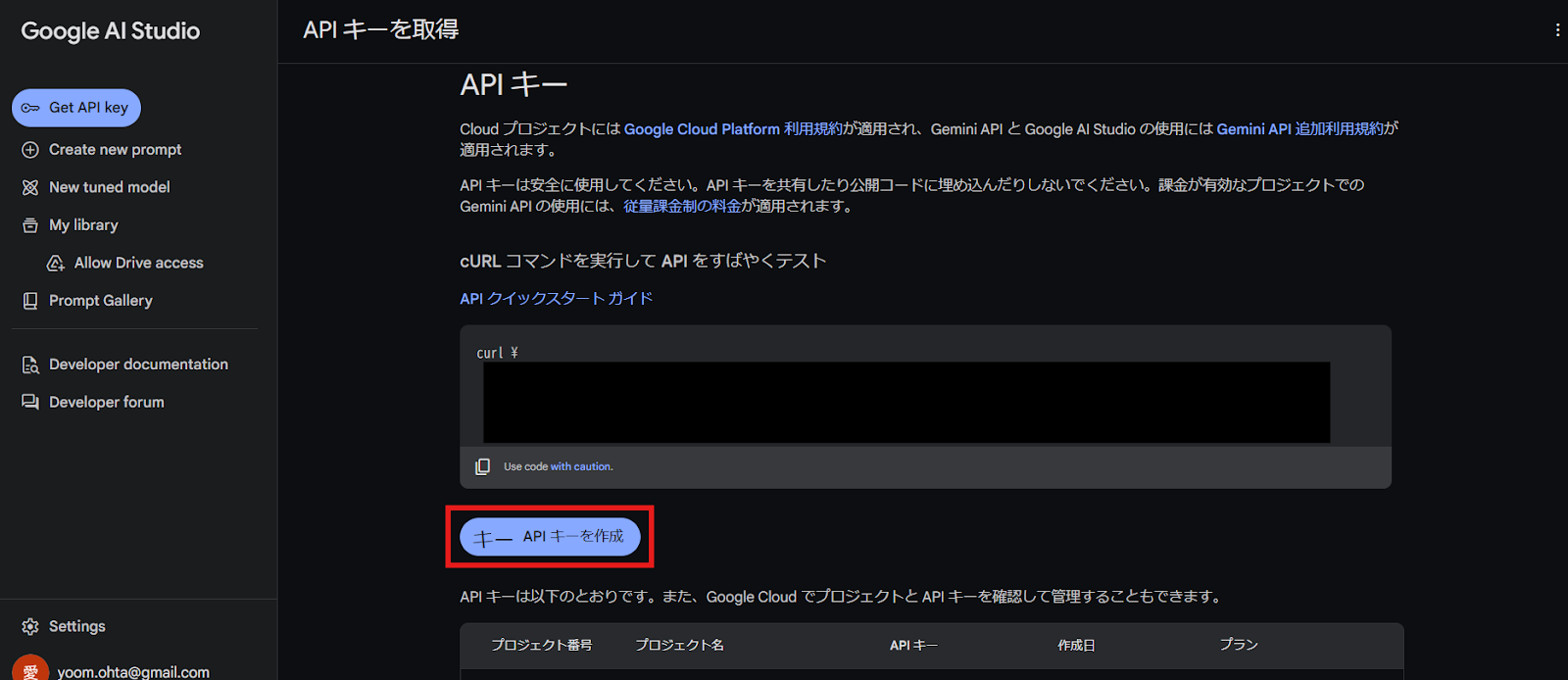This screenshot has height=680, width=1568.
Task: Go to My library
Action: (x=83, y=225)
